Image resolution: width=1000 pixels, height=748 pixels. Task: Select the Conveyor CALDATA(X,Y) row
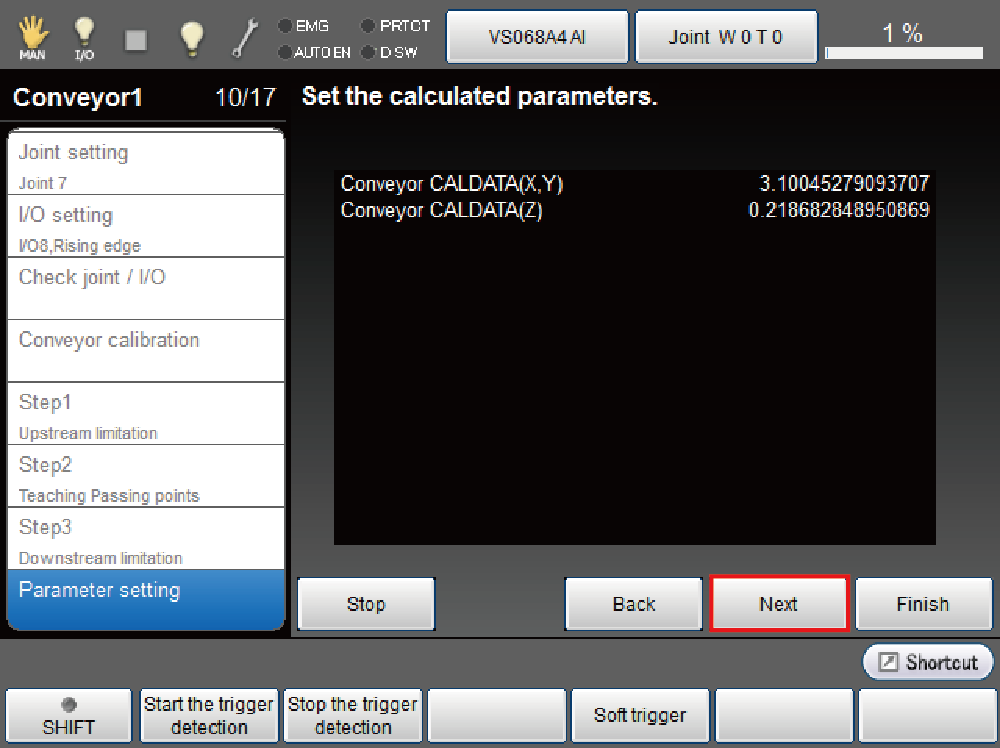634,184
